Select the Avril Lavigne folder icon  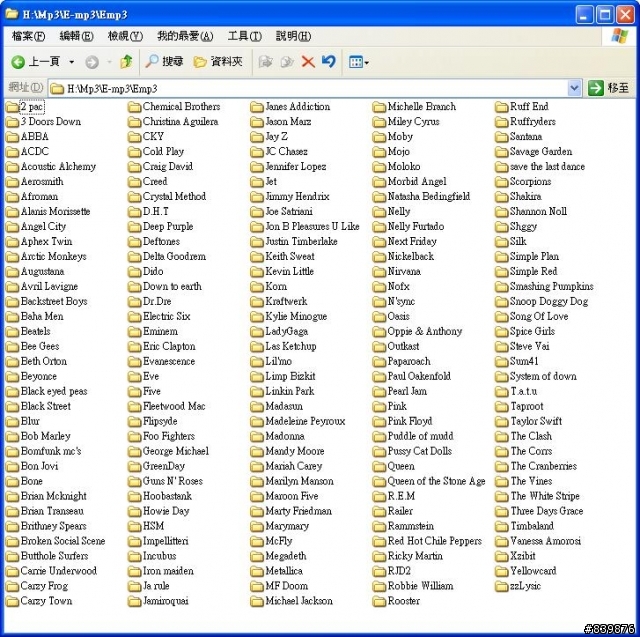12,287
